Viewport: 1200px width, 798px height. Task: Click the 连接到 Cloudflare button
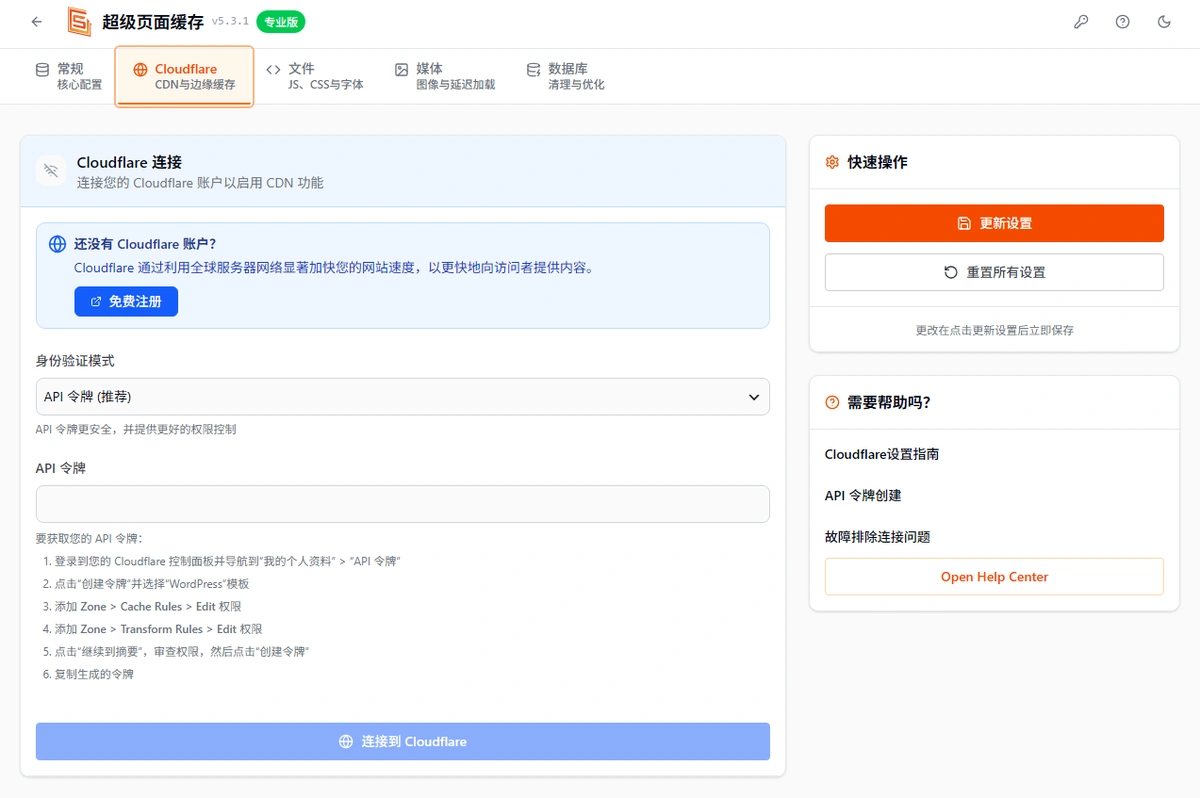(x=403, y=741)
